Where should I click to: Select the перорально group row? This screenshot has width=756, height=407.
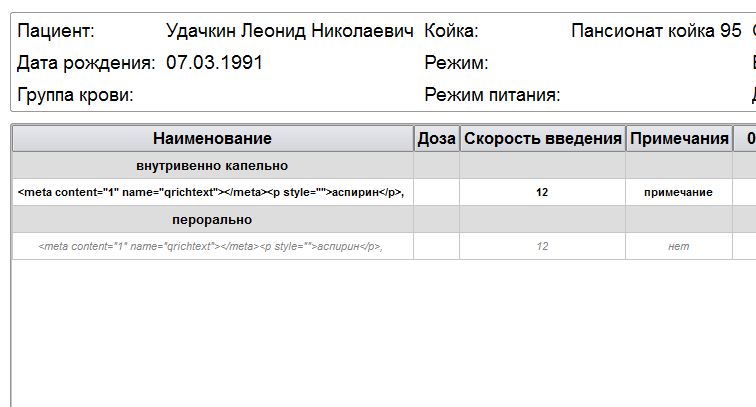212,219
